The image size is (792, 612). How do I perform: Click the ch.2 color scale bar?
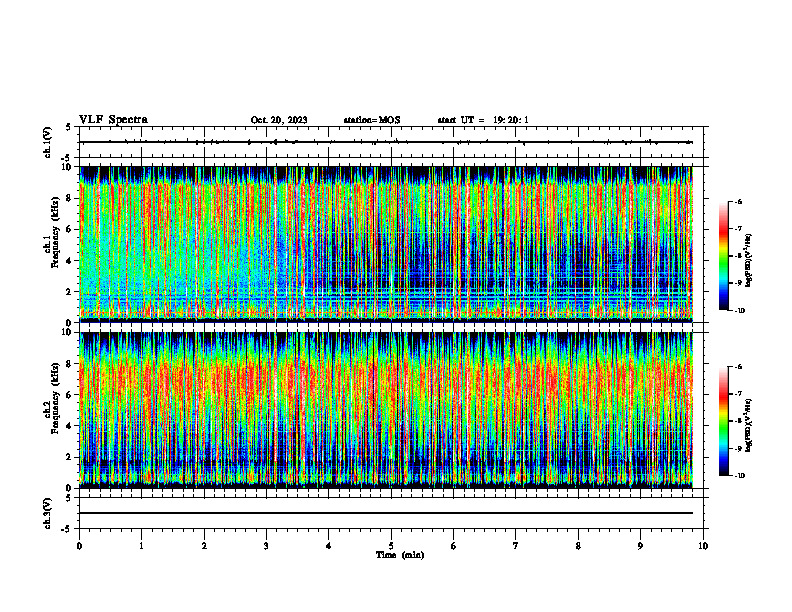click(x=724, y=421)
